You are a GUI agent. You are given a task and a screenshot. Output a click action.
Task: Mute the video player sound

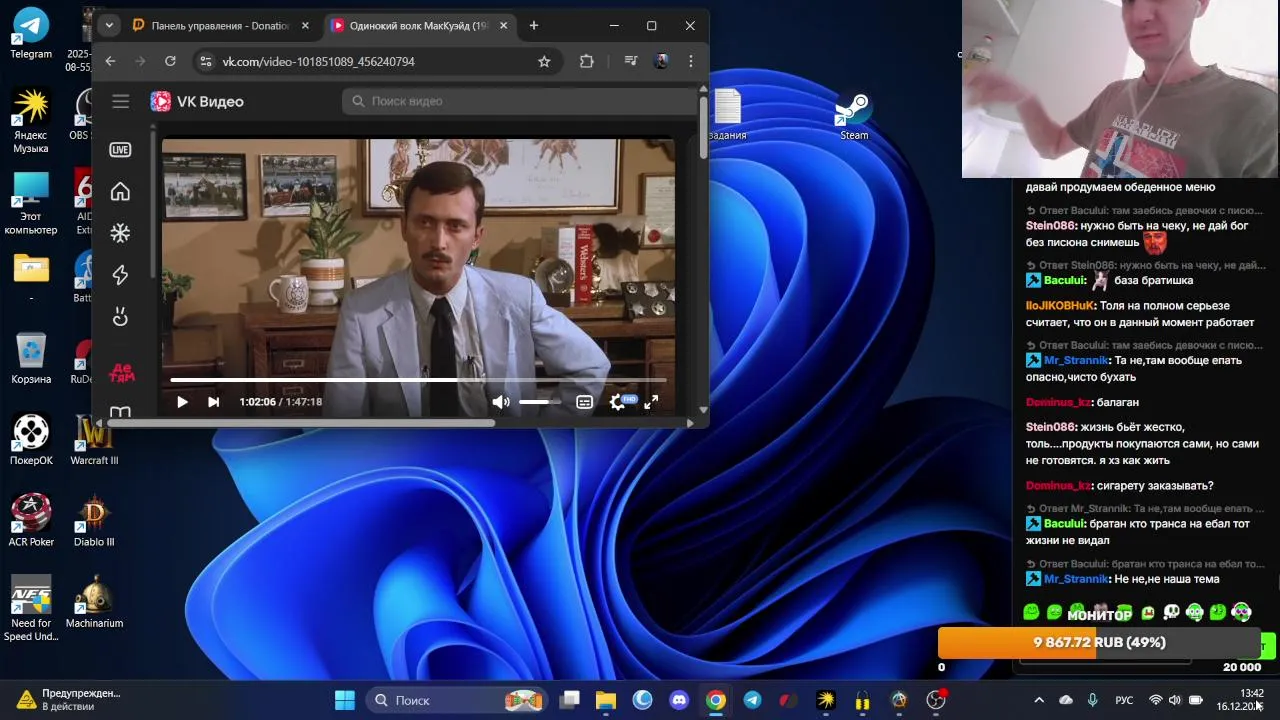tap(500, 402)
